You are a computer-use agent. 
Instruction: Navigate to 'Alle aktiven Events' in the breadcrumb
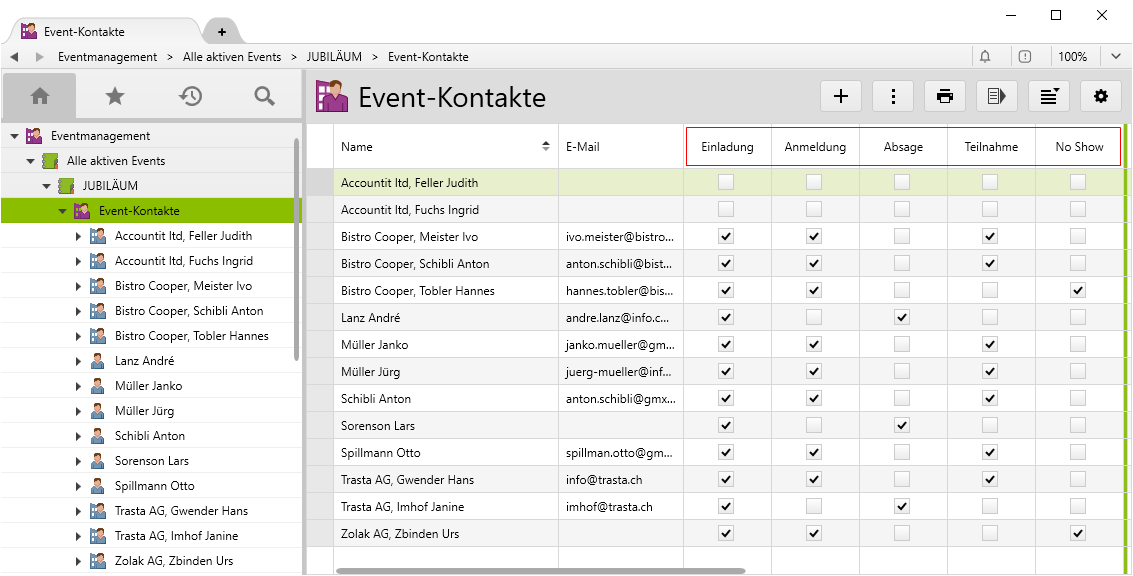tap(231, 57)
